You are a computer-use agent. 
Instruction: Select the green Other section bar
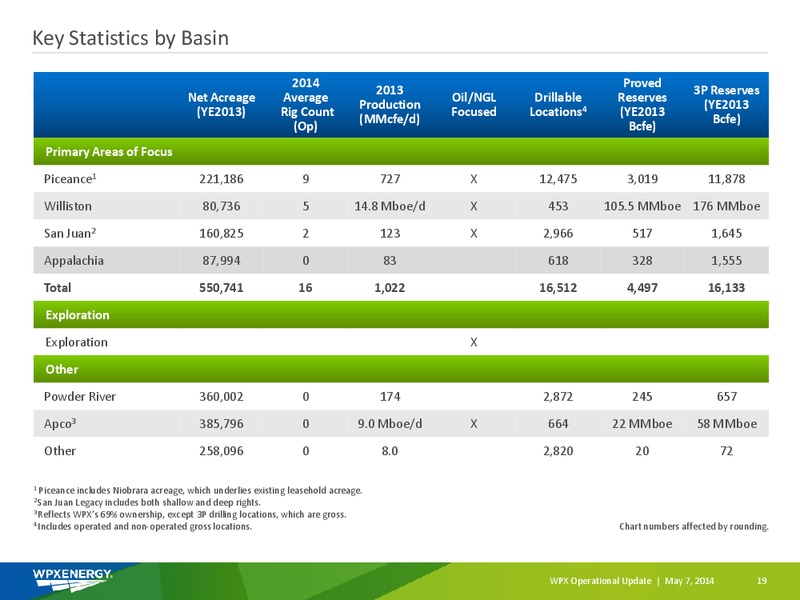coord(401,369)
